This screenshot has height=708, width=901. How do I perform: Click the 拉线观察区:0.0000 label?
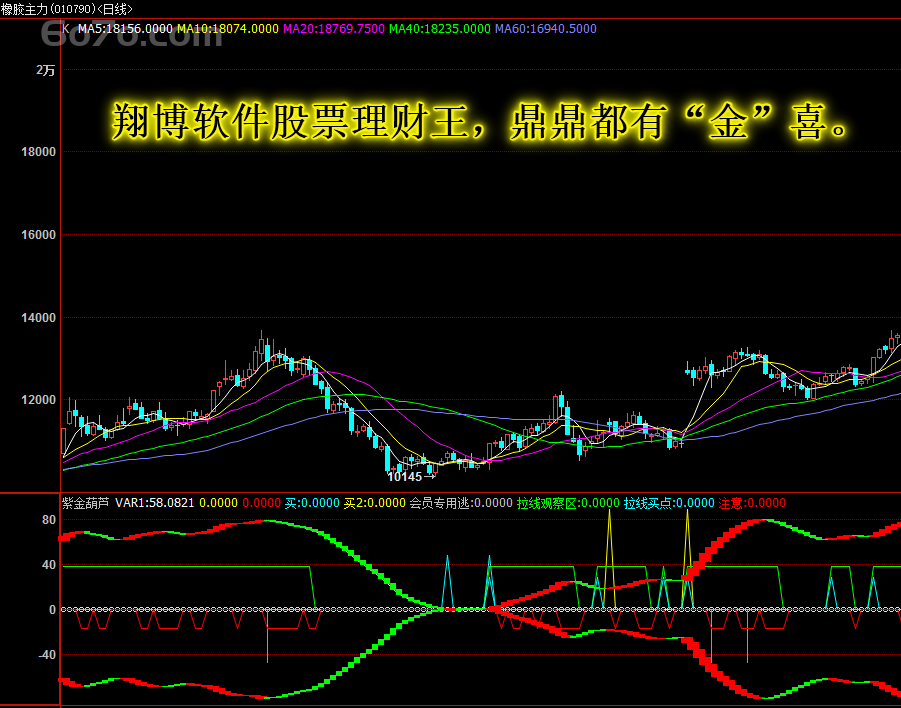[x=568, y=503]
